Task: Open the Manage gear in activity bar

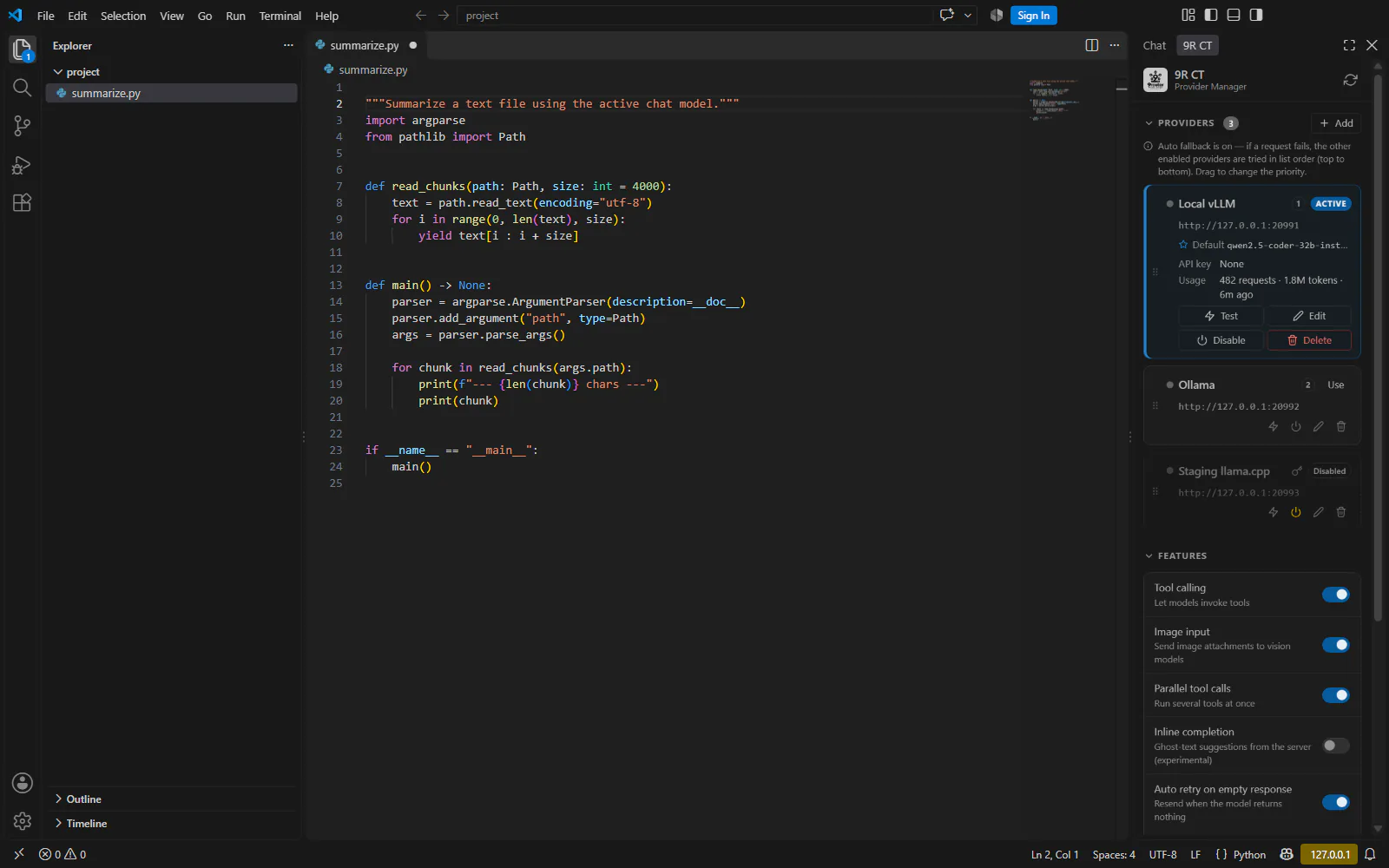Action: pyautogui.click(x=23, y=821)
